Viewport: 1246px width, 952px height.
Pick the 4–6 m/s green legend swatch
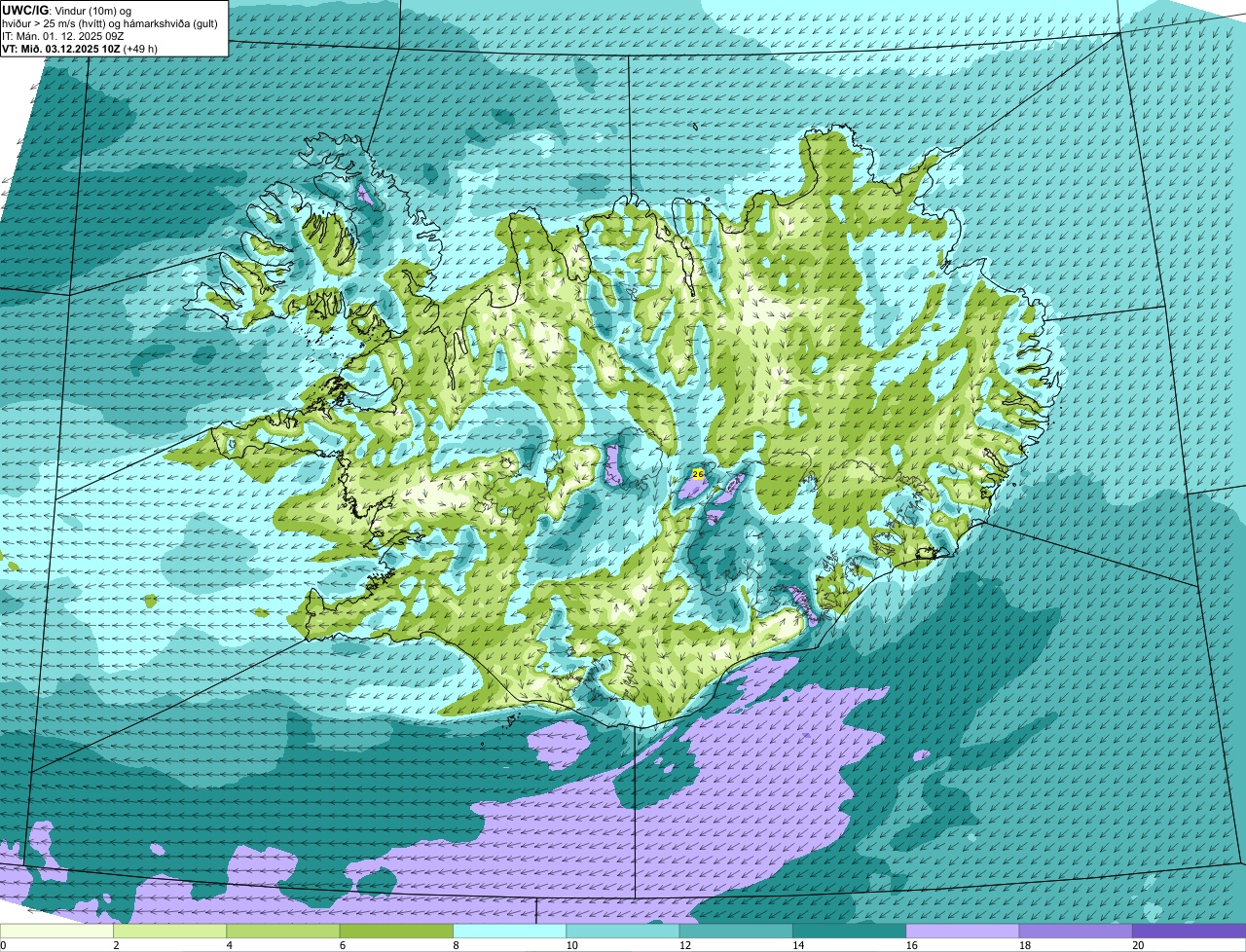coord(284,931)
